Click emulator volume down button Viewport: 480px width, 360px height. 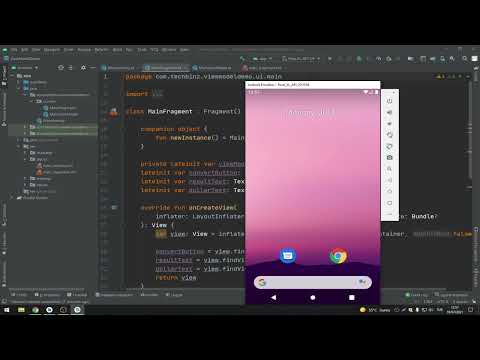[x=389, y=124]
